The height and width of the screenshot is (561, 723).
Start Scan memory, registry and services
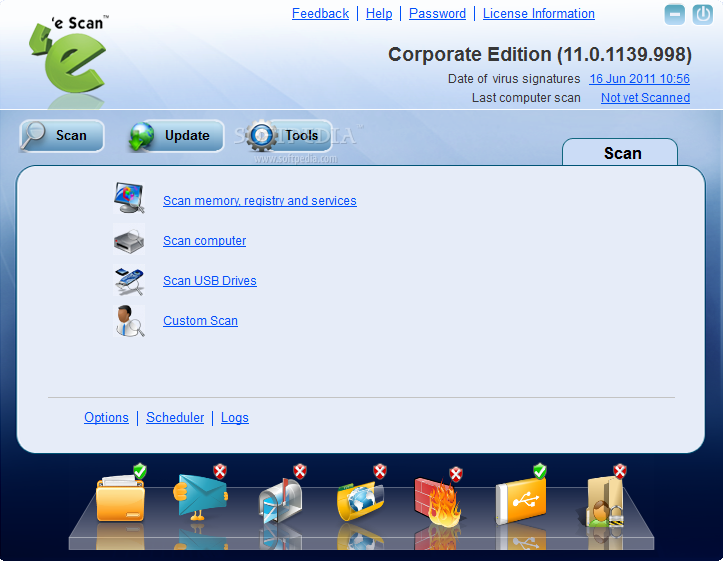(260, 201)
